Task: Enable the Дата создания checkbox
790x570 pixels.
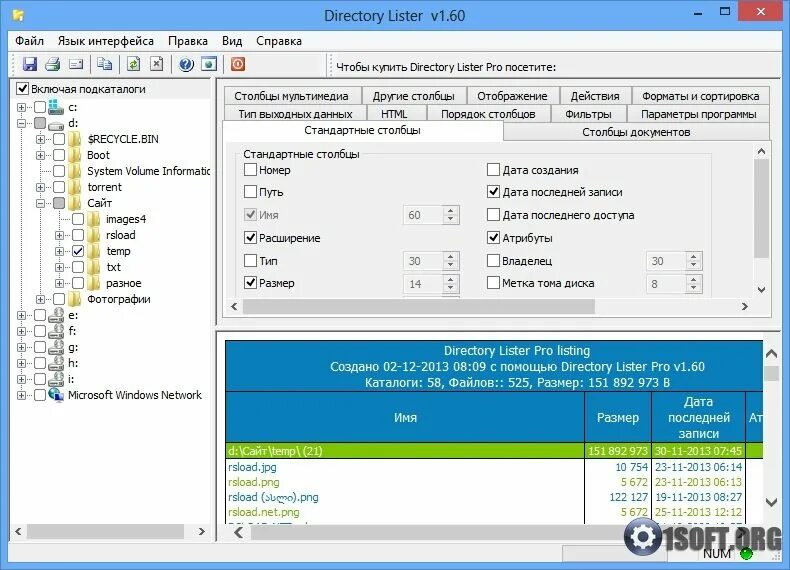Action: click(493, 170)
